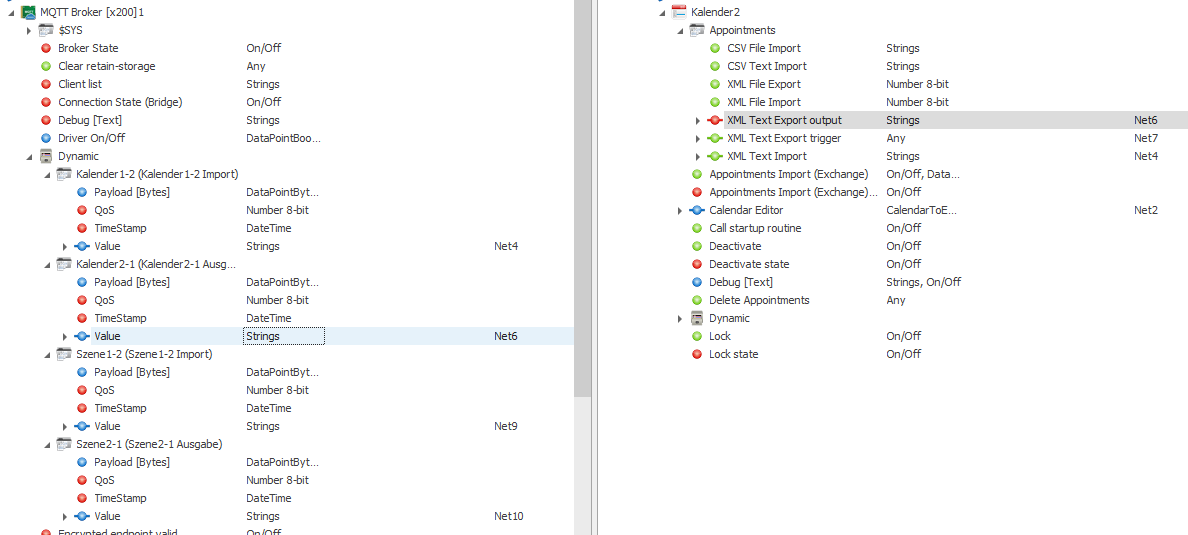Click the red XML Text Export output icon
The width and height of the screenshot is (1188, 535).
click(x=714, y=120)
